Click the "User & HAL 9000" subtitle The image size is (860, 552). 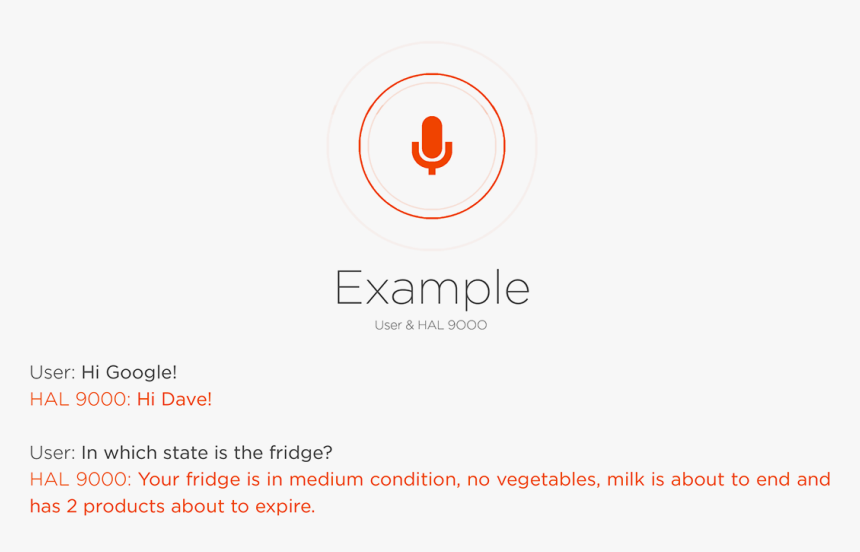click(431, 325)
